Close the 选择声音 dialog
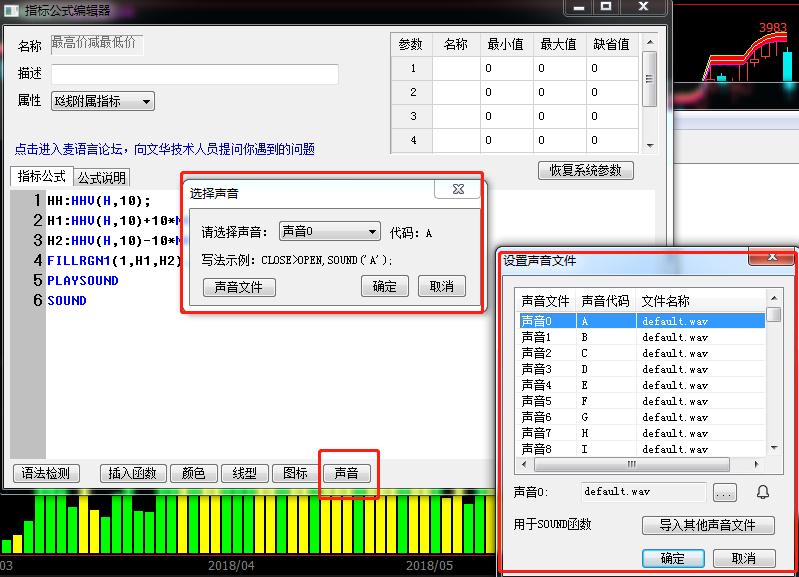The height and width of the screenshot is (577, 799). (x=459, y=188)
